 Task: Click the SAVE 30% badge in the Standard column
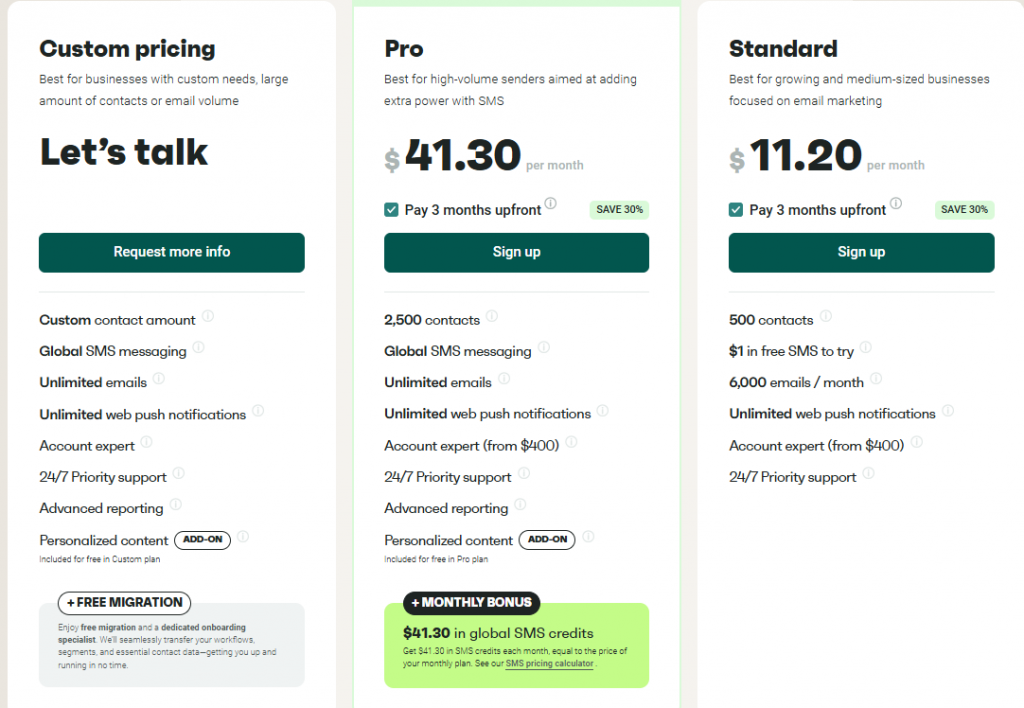[964, 209]
